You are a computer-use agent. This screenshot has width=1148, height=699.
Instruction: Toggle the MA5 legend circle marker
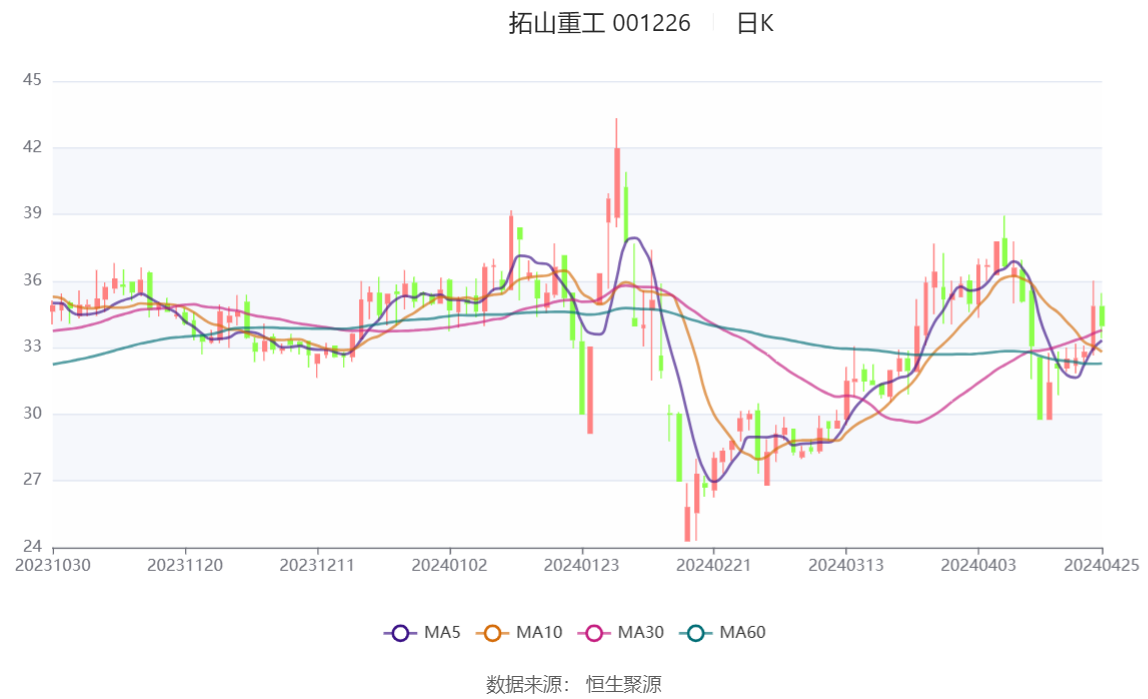click(401, 632)
